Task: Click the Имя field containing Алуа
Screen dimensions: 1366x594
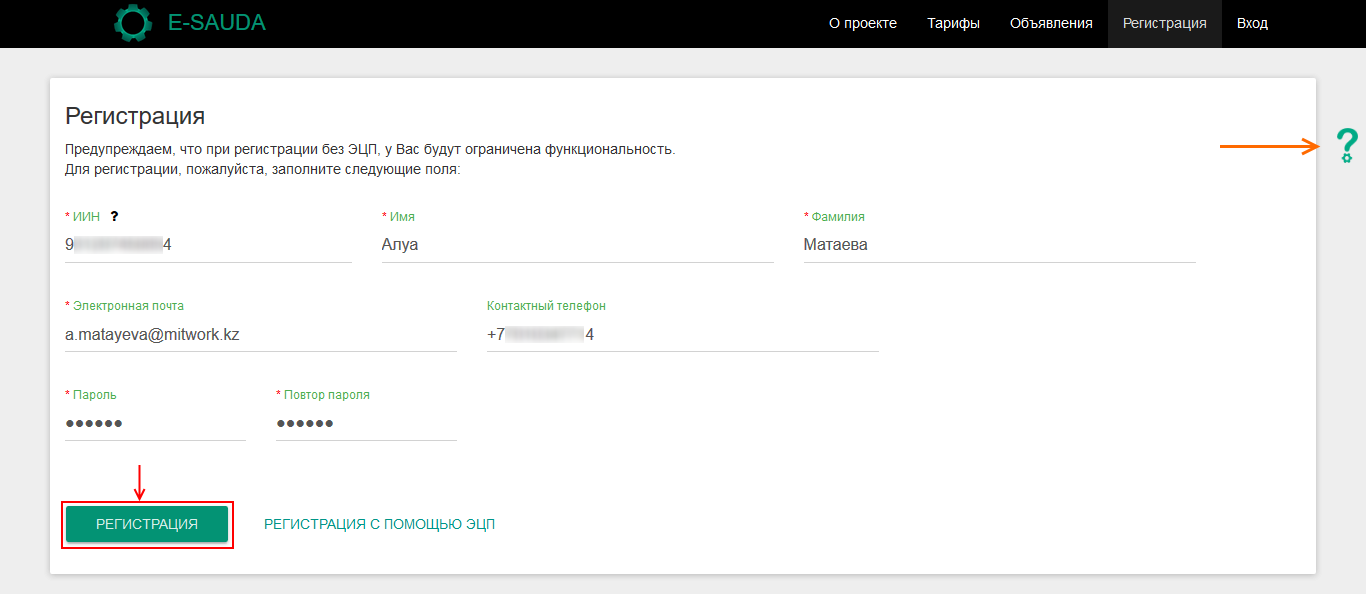Action: click(x=577, y=245)
